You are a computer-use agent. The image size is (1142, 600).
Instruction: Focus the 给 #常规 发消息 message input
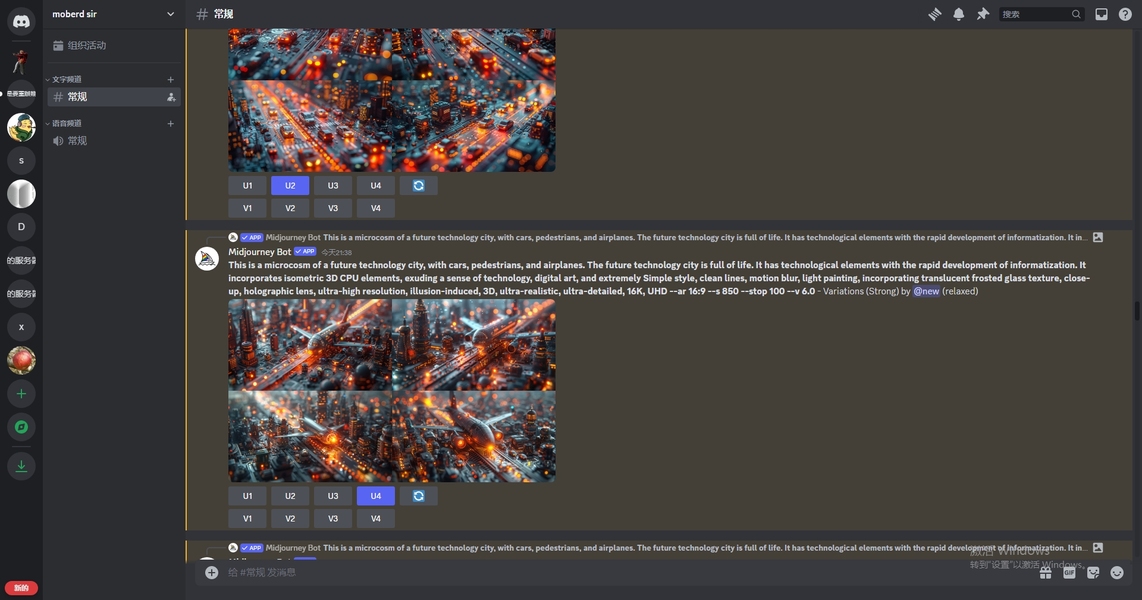point(626,572)
